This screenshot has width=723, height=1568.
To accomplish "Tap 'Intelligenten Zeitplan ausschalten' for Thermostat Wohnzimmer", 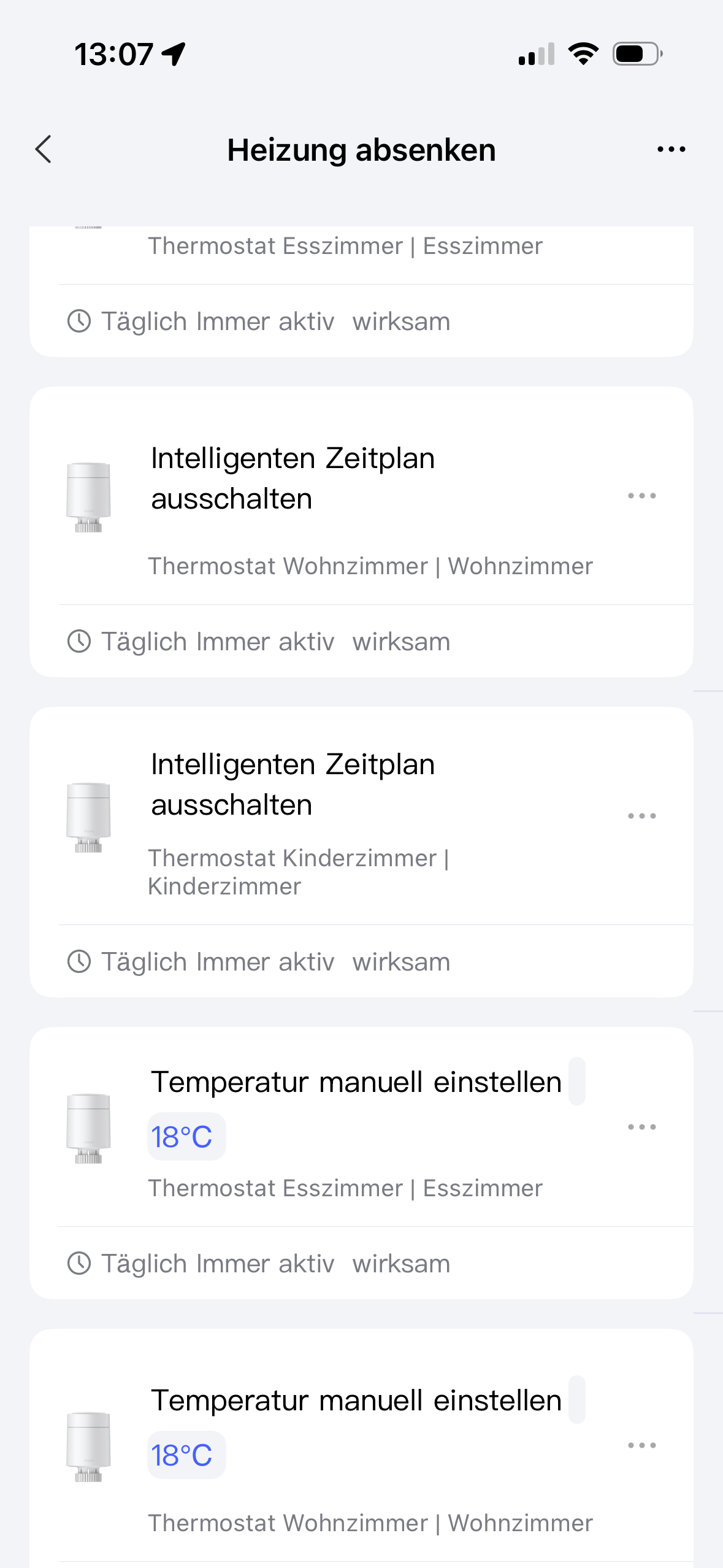I will (x=293, y=478).
